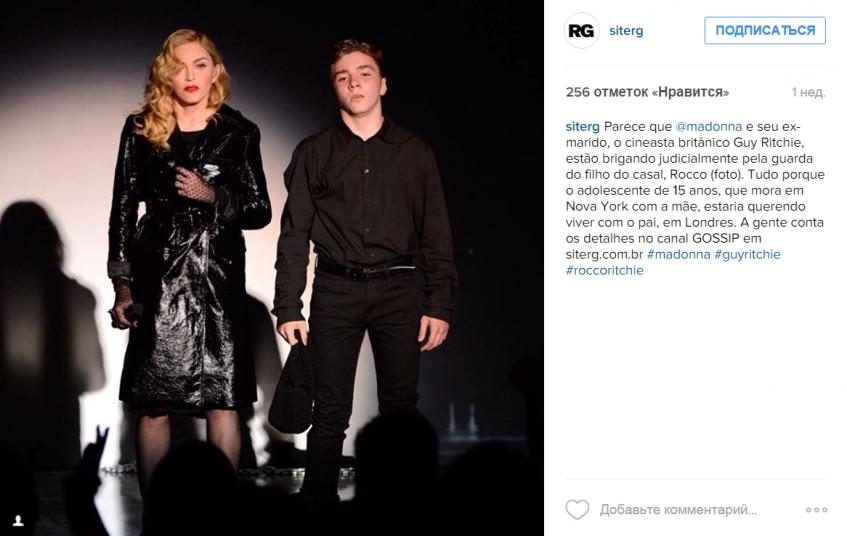Click the ПОДПИСАТЬСЯ follow button

point(765,30)
